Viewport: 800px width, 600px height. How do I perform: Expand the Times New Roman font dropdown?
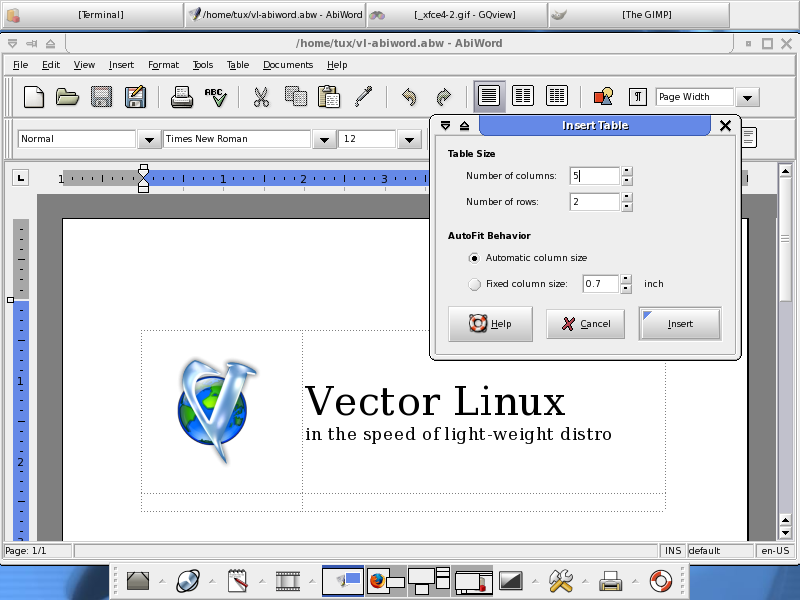coord(323,139)
